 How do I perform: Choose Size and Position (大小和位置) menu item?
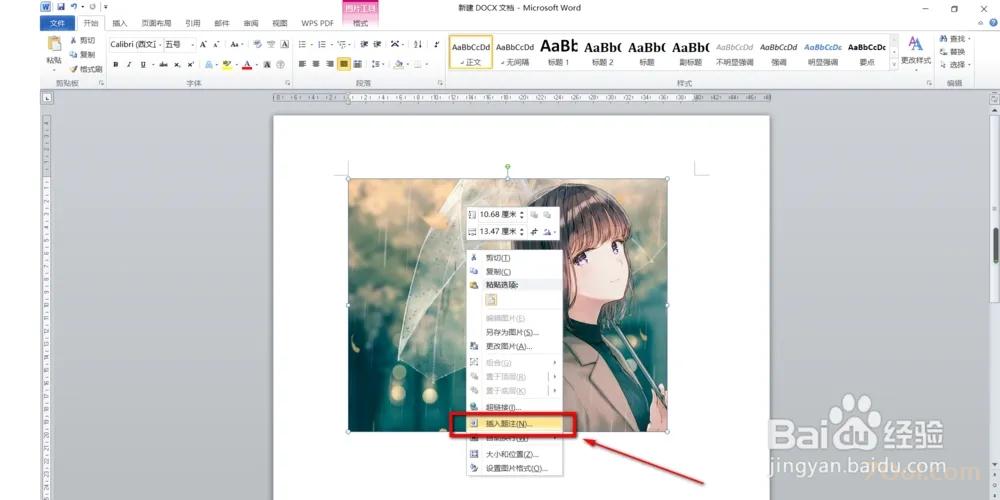click(514, 454)
